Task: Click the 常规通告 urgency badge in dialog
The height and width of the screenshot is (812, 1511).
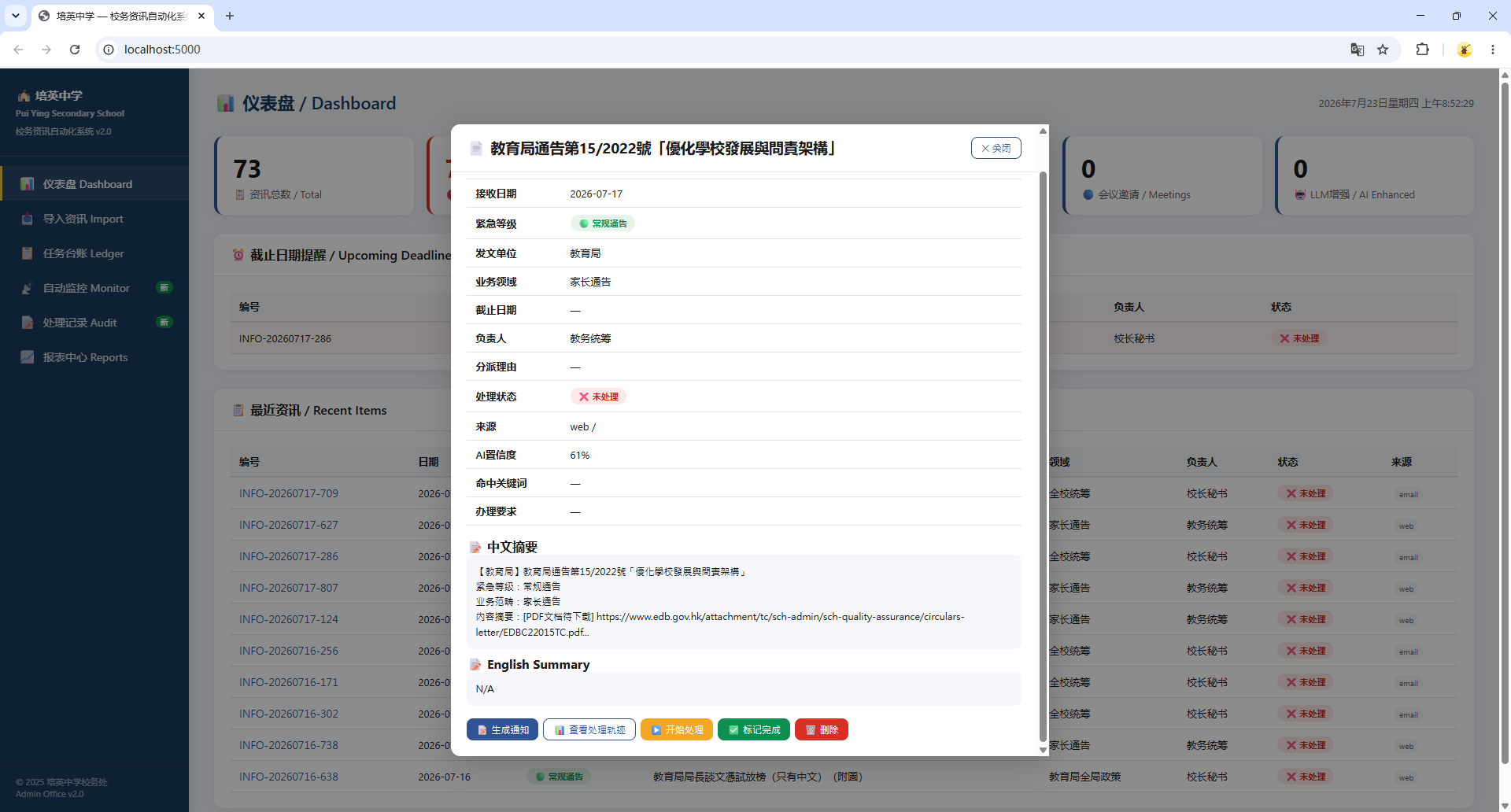Action: (603, 223)
